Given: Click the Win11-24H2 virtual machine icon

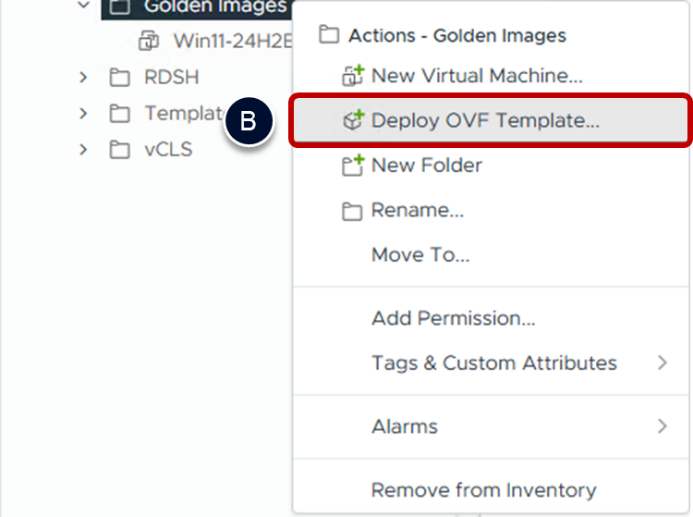Looking at the screenshot, I should [x=149, y=41].
